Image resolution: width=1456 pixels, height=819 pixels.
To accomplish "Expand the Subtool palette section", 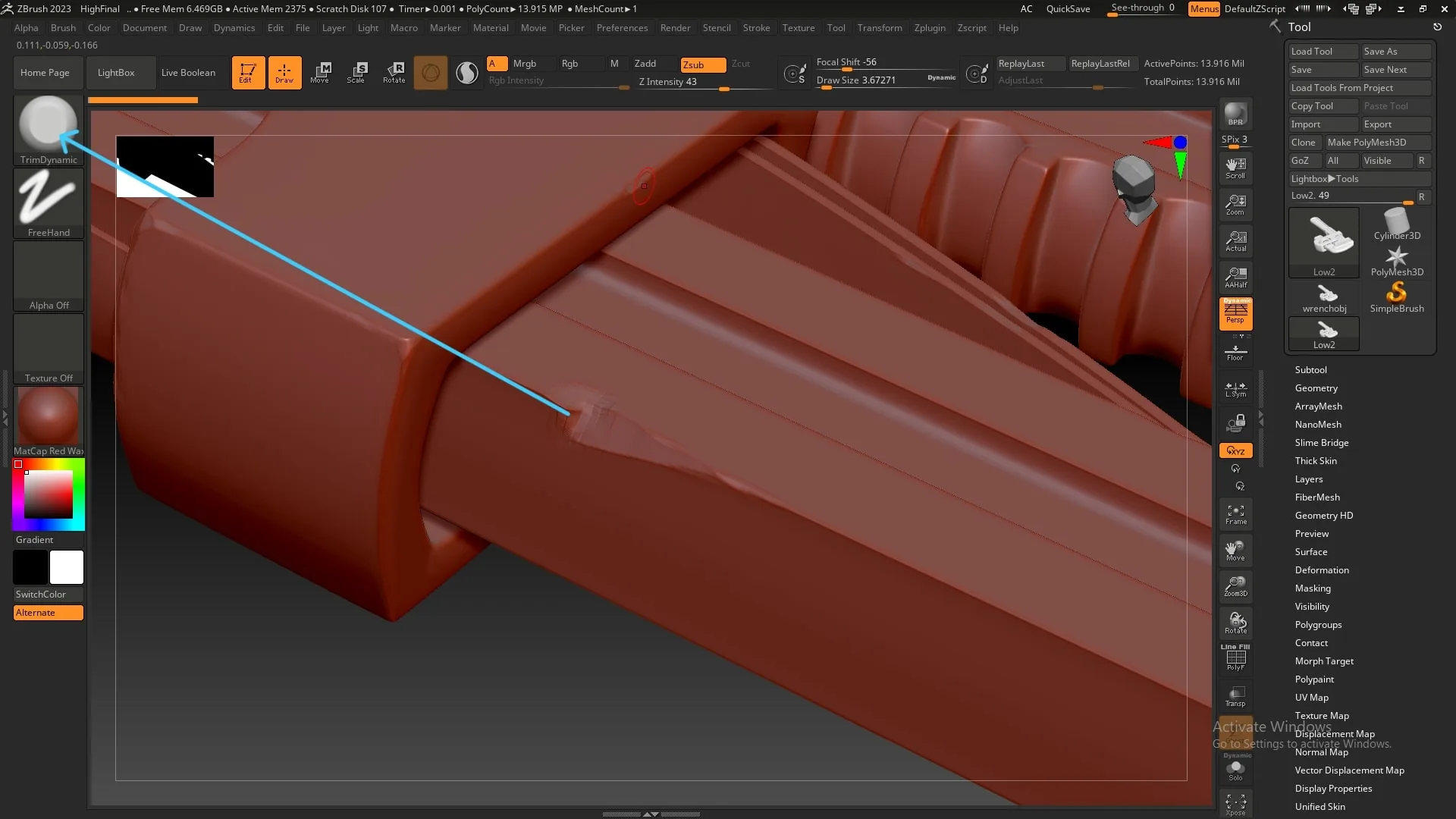I will (1310, 370).
